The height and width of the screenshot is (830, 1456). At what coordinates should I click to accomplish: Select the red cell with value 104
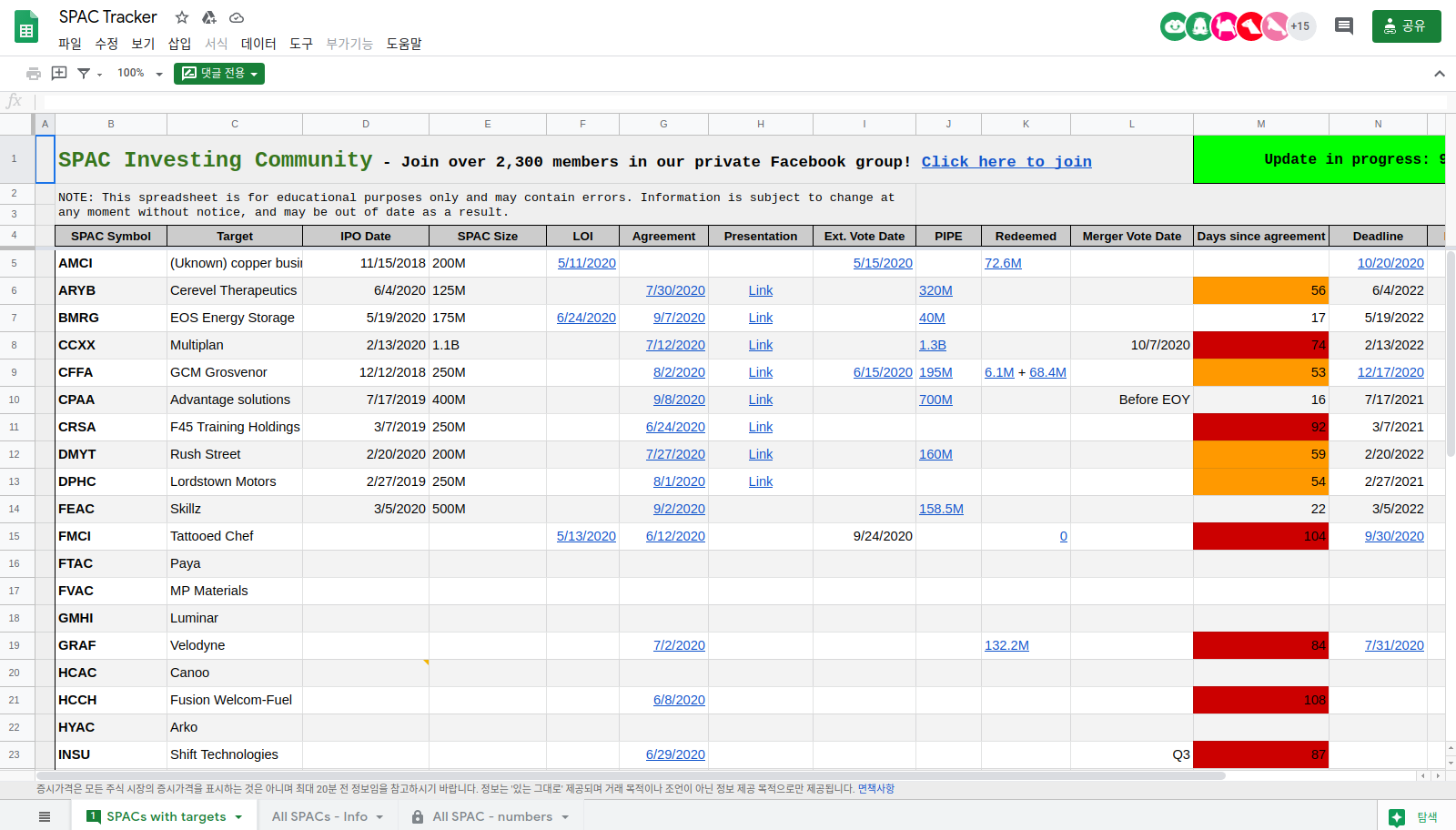1261,536
